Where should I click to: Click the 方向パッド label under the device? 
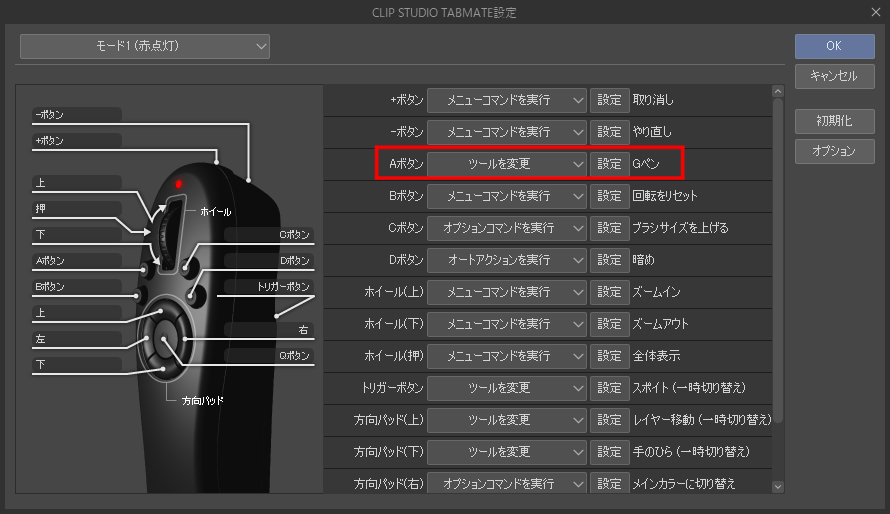click(x=203, y=401)
